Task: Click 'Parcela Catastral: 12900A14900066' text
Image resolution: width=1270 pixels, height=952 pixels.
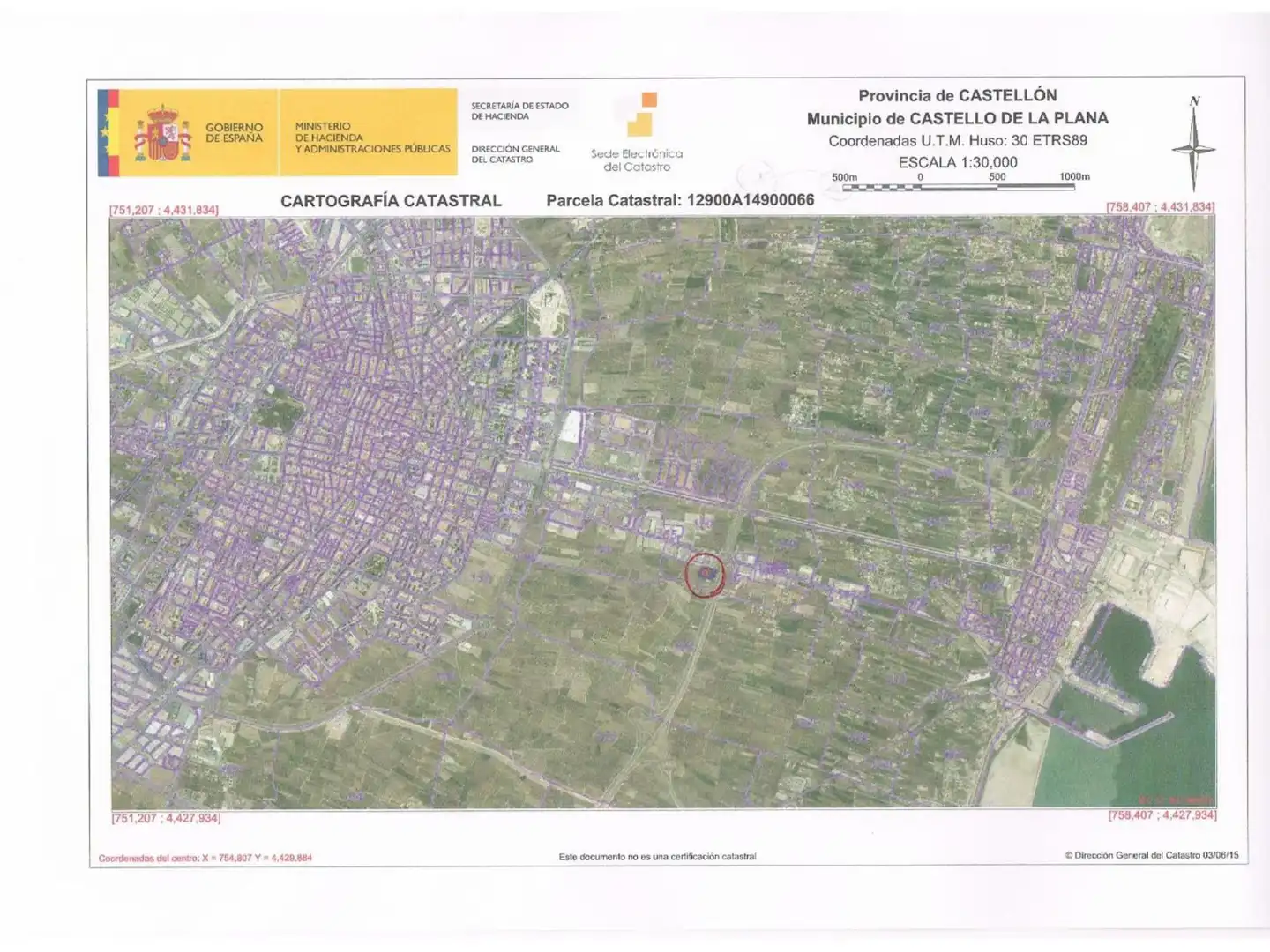Action: (680, 200)
